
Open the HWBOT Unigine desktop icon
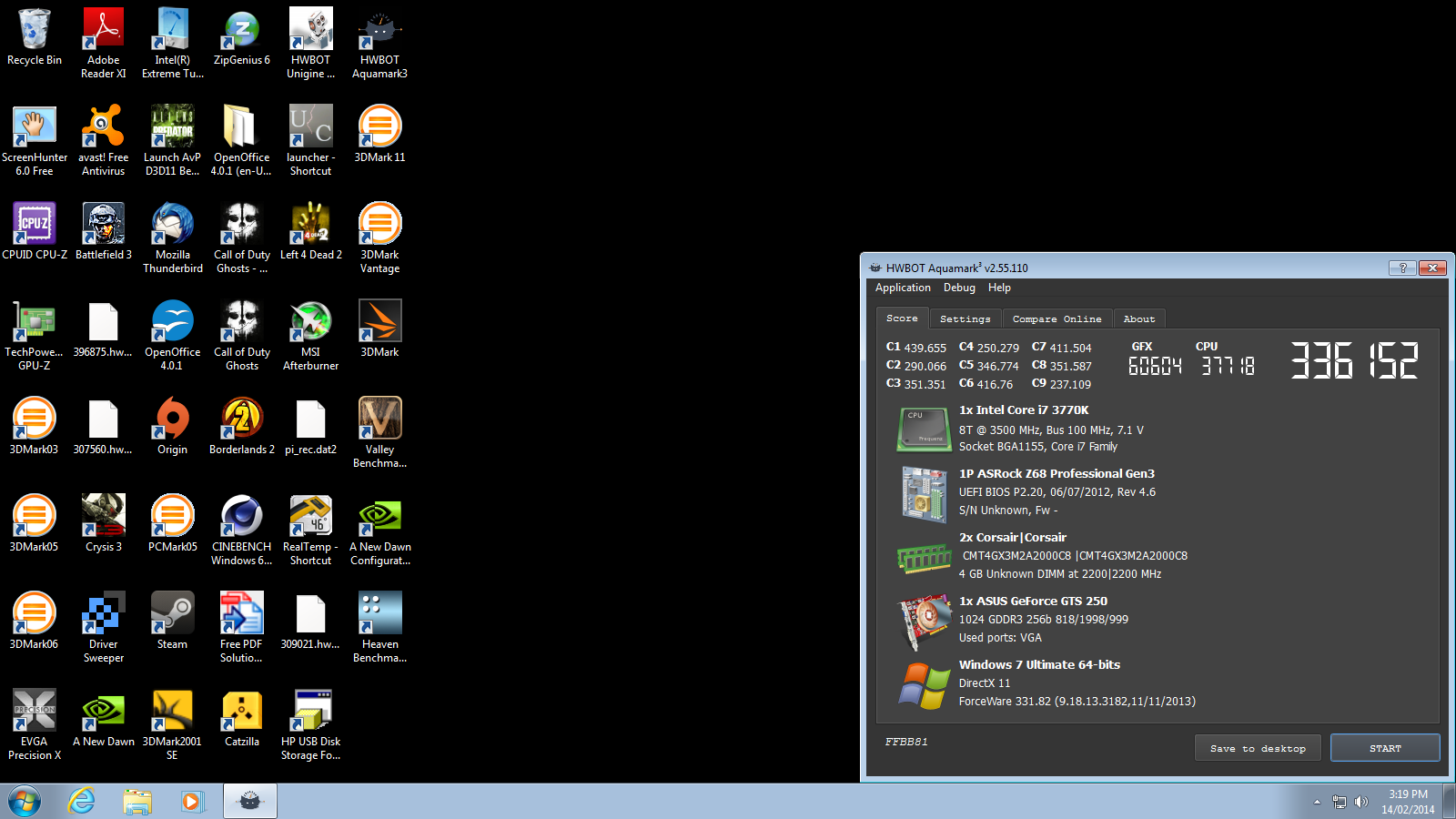310,44
